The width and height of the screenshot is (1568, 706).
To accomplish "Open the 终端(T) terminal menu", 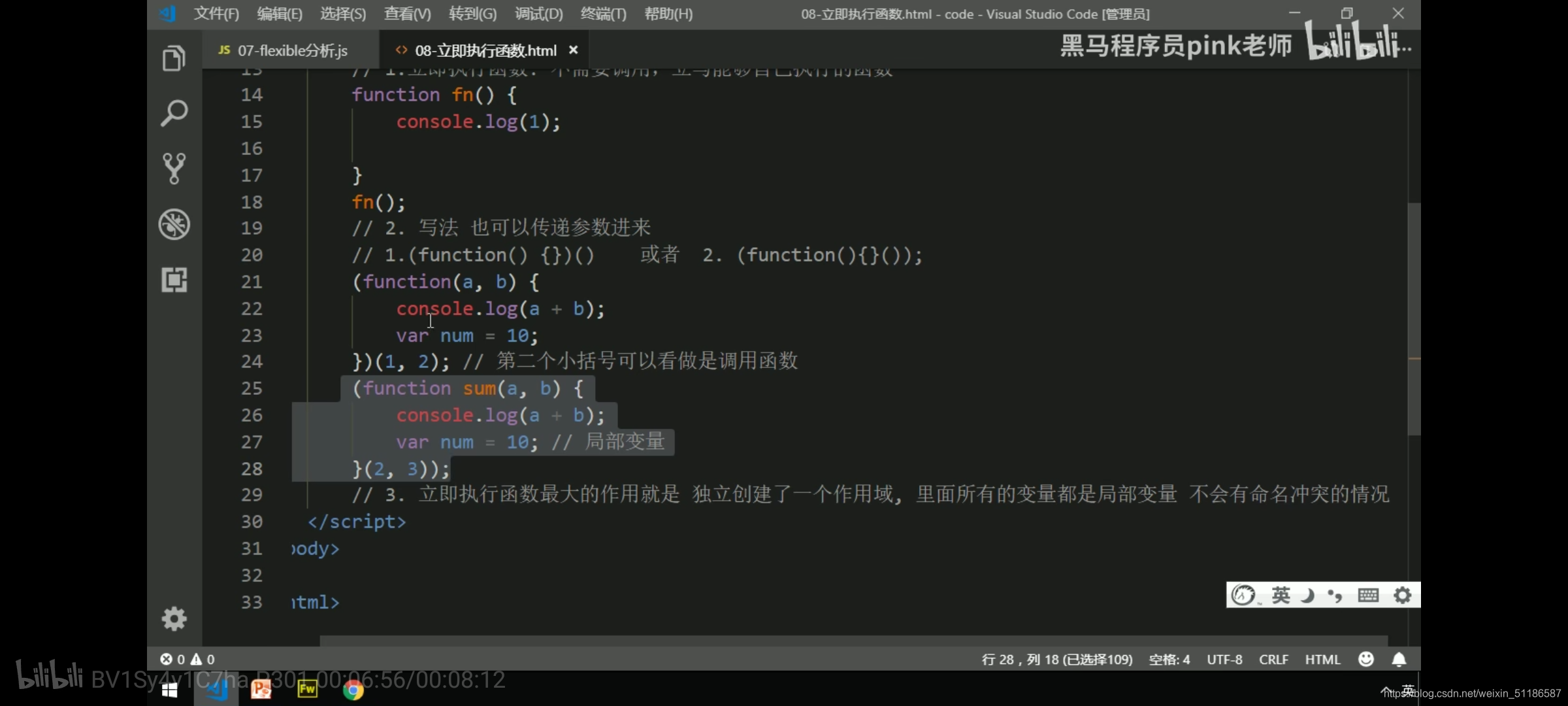I will (602, 14).
